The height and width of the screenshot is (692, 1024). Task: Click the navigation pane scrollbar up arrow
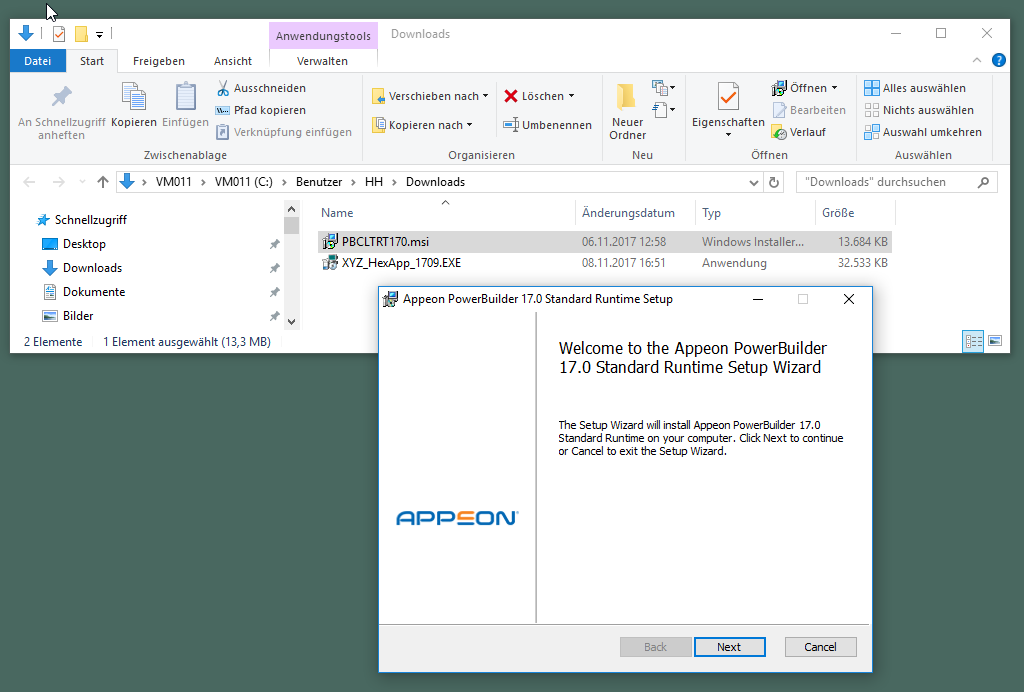point(291,209)
